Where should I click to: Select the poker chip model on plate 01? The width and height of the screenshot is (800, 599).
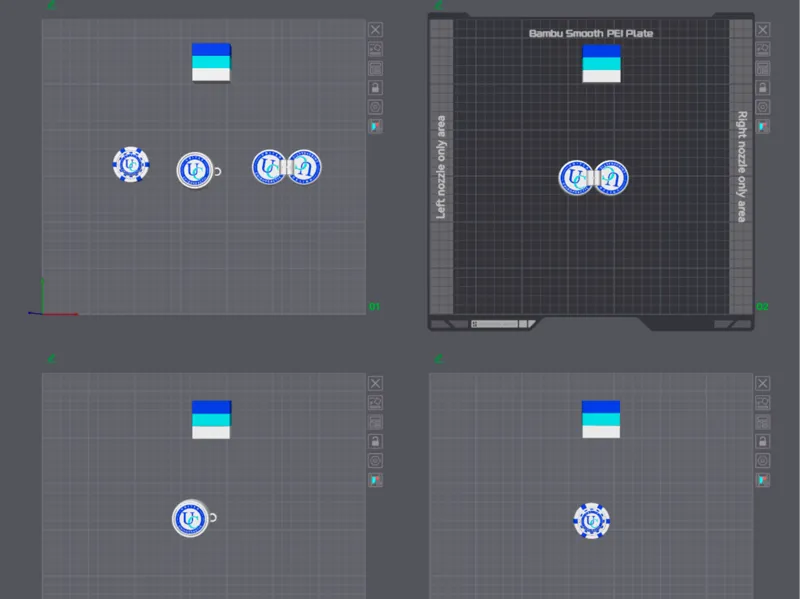point(131,164)
